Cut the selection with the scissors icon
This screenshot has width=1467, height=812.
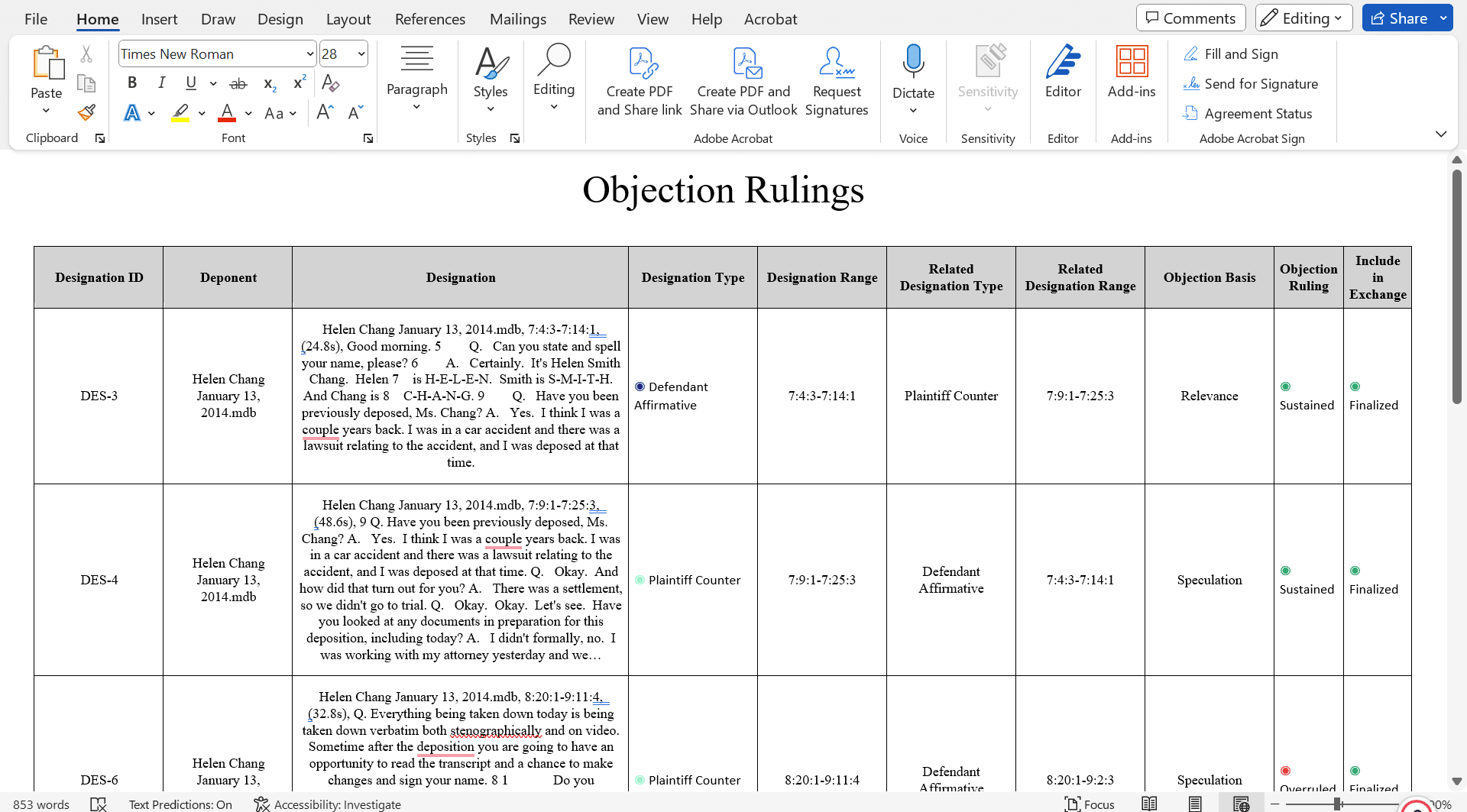click(86, 53)
